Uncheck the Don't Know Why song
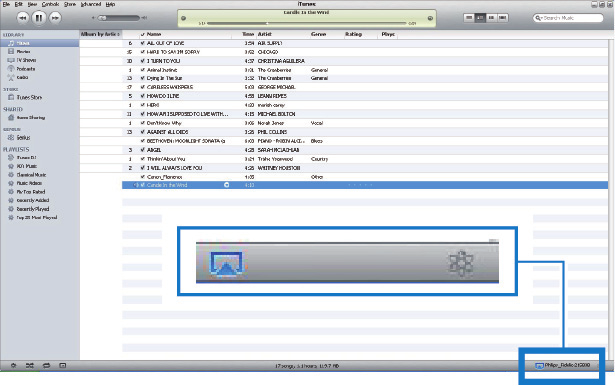 [x=143, y=123]
